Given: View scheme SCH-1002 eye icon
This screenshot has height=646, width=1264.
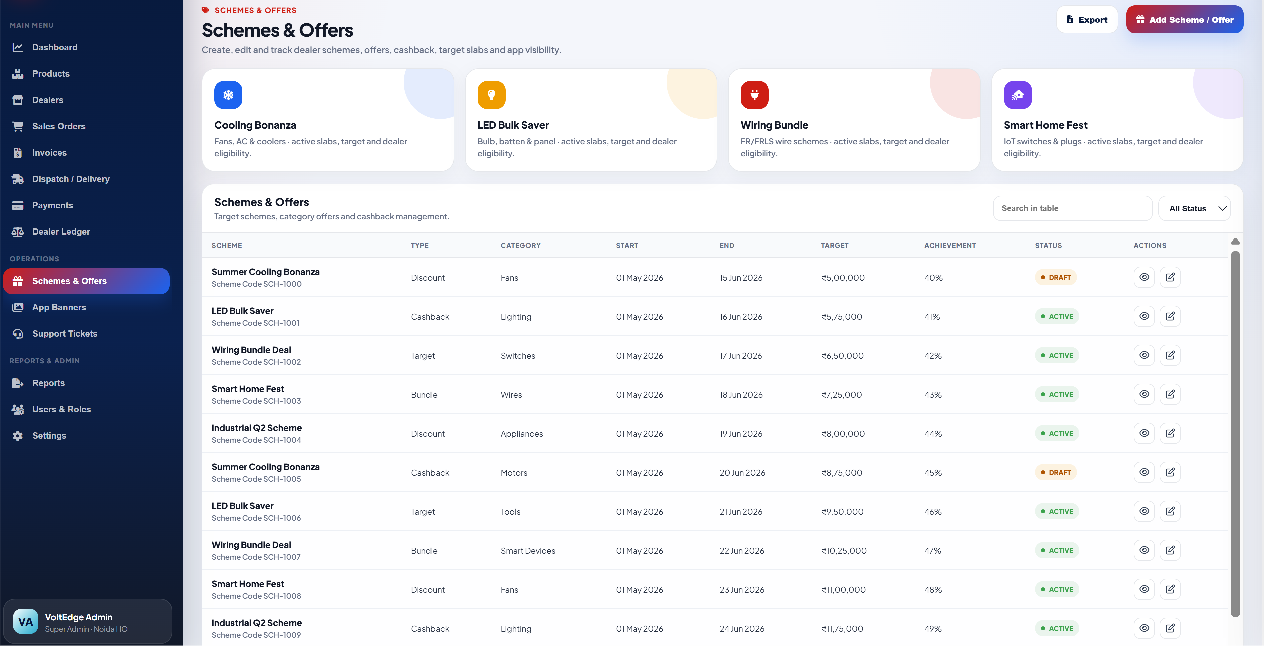Looking at the screenshot, I should tap(1144, 355).
